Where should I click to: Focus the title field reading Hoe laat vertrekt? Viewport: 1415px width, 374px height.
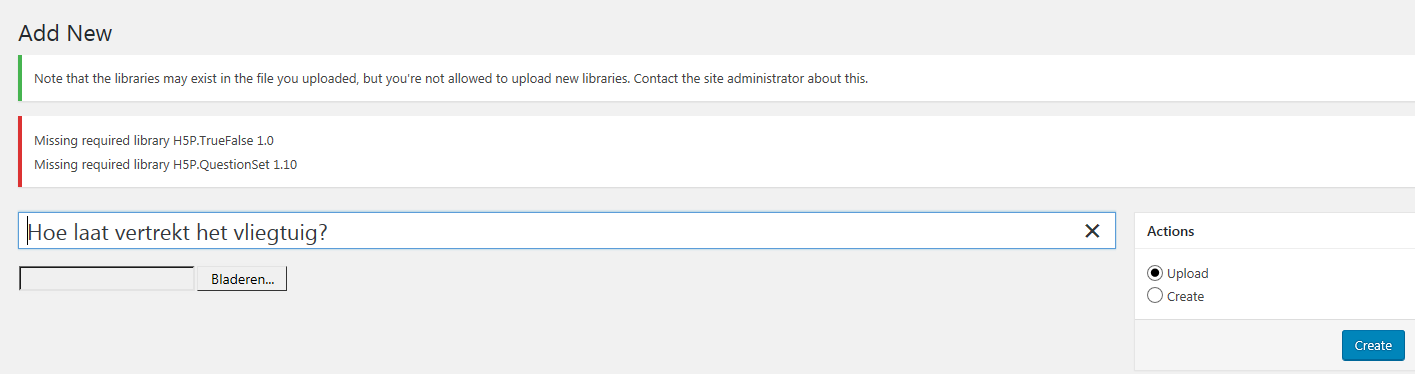pyautogui.click(x=566, y=231)
